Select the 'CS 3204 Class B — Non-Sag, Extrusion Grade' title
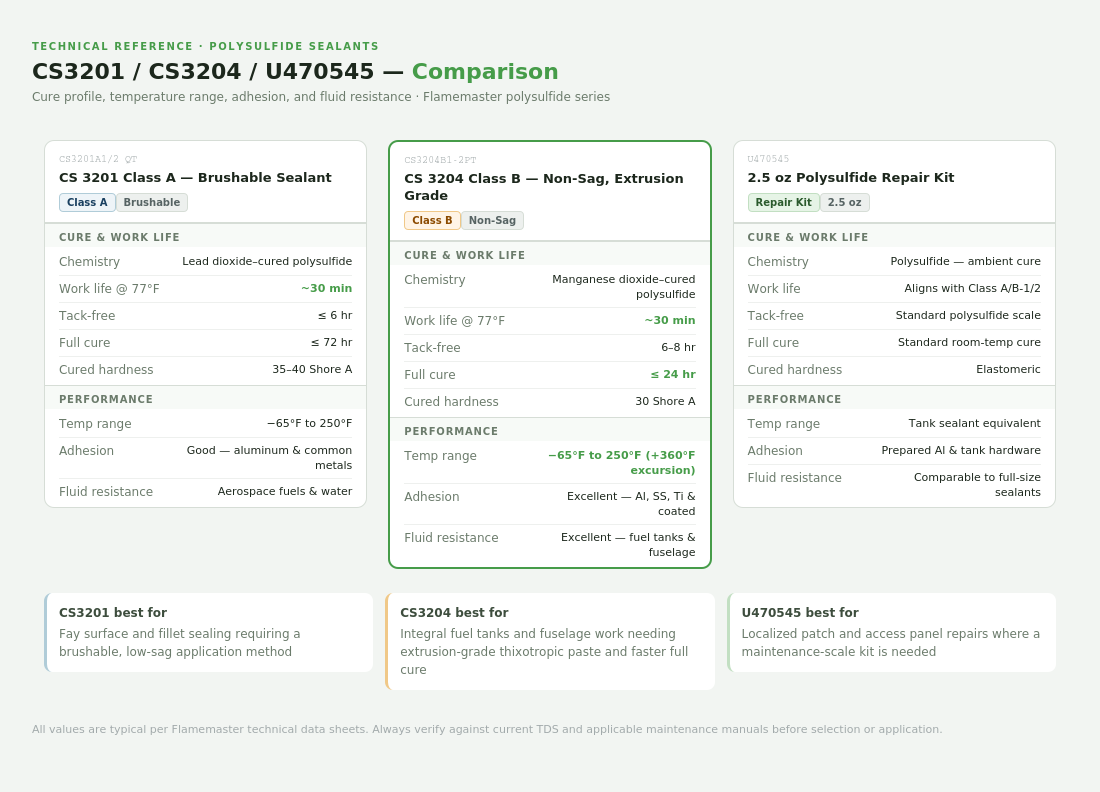Viewport: 1100px width, 792px height. tap(544, 187)
